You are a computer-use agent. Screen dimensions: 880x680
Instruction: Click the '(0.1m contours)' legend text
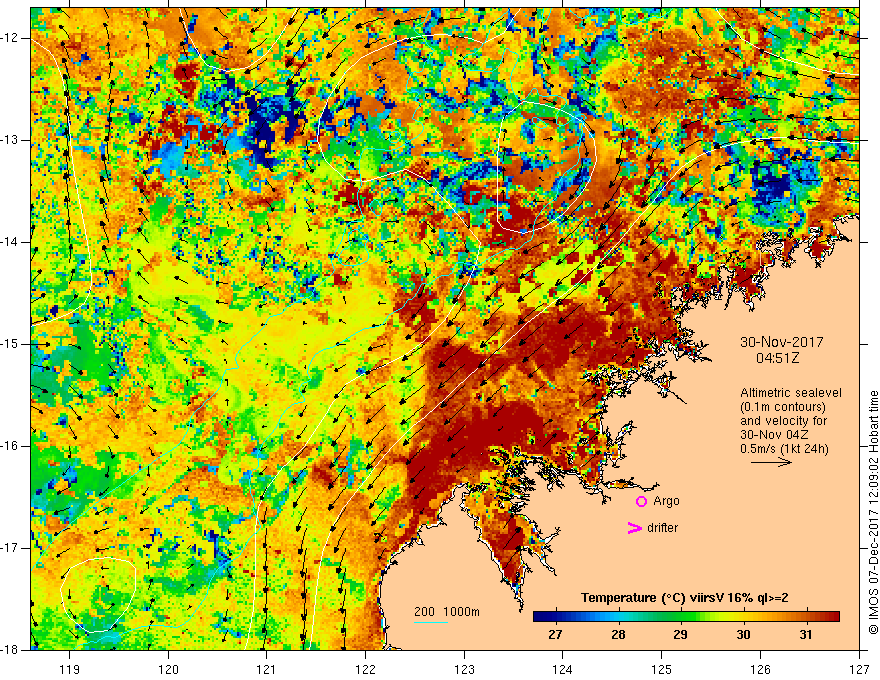coord(782,407)
